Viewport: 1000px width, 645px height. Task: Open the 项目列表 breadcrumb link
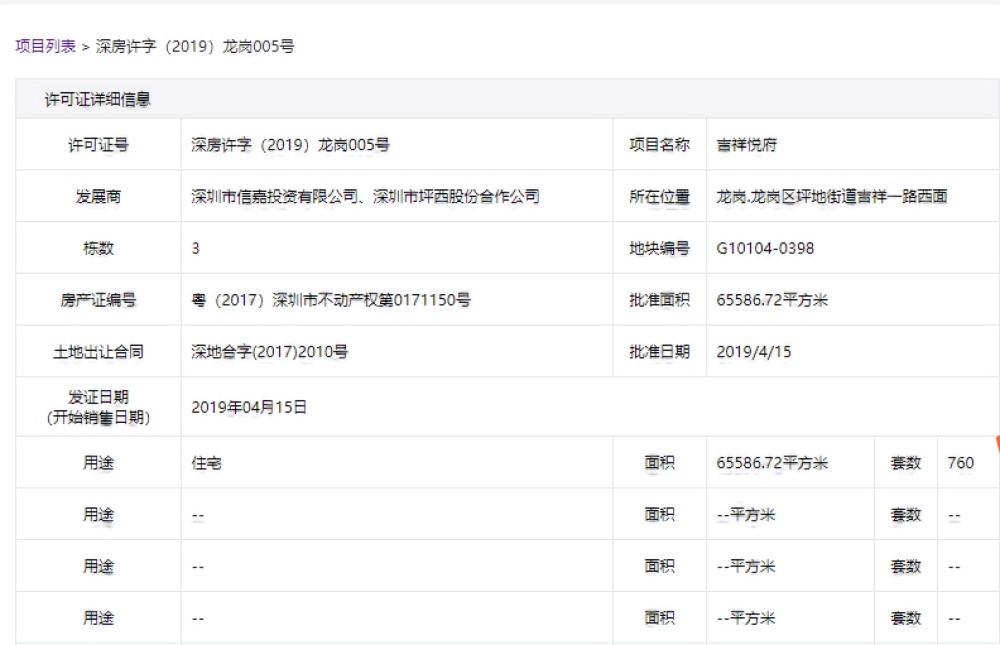[x=45, y=46]
